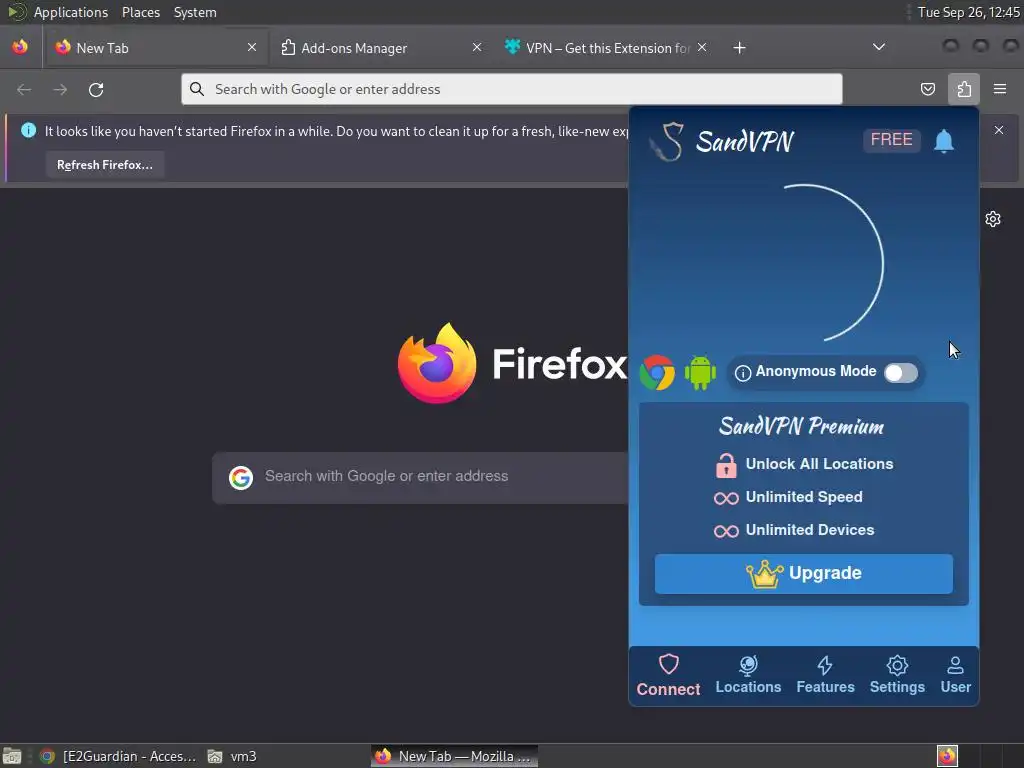Click the Unlimited Speed text
1024x768 pixels.
click(x=804, y=497)
